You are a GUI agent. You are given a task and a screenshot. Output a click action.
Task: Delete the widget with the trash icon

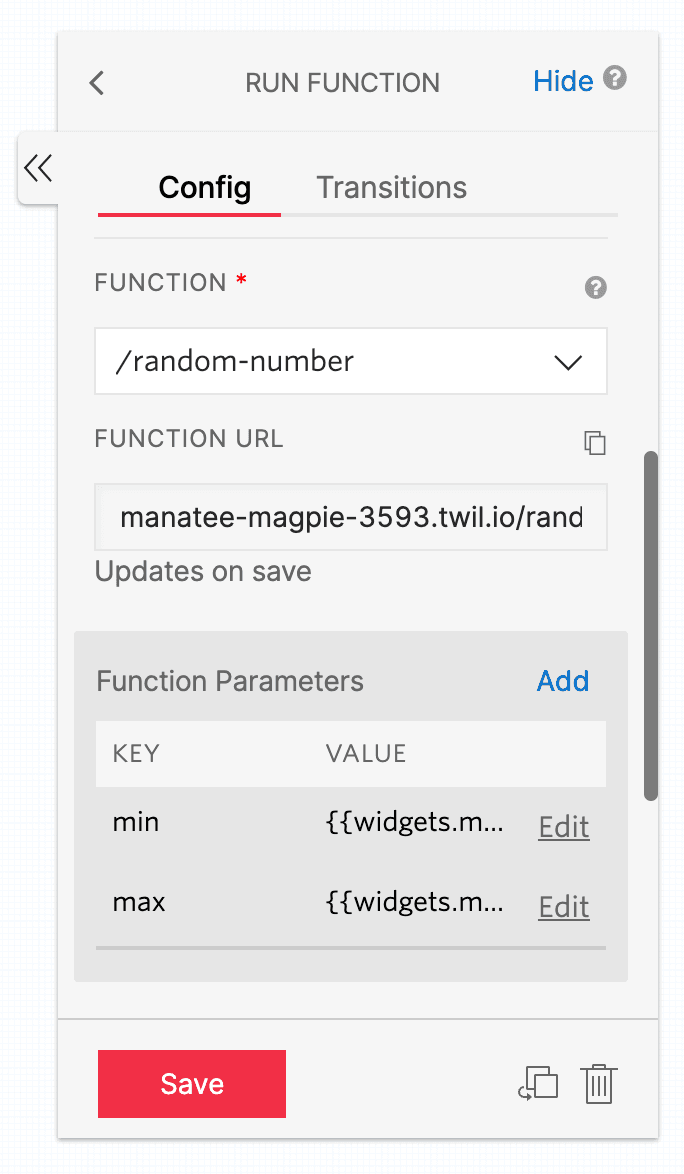pyautogui.click(x=598, y=1083)
